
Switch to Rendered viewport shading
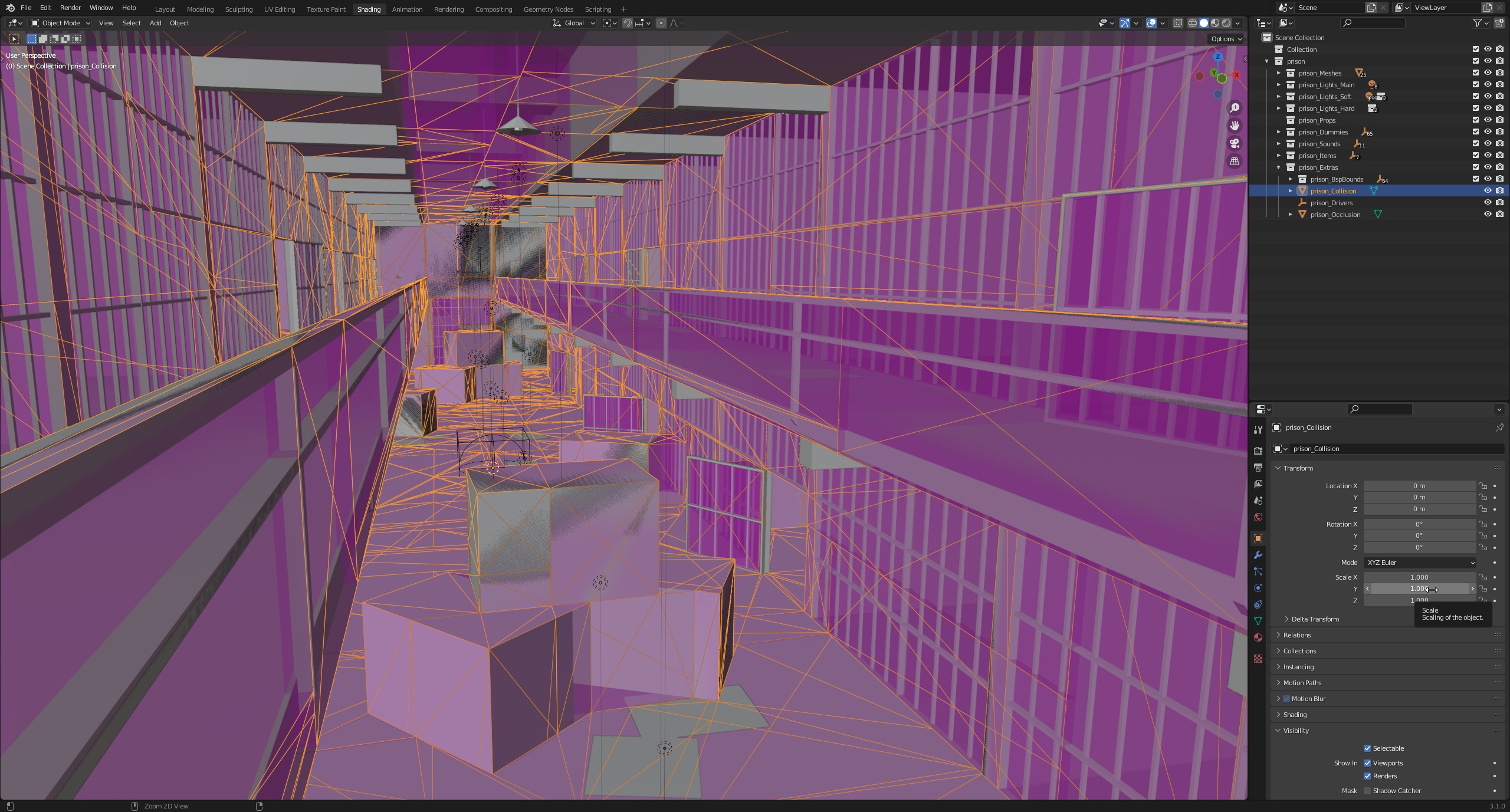tap(1226, 23)
